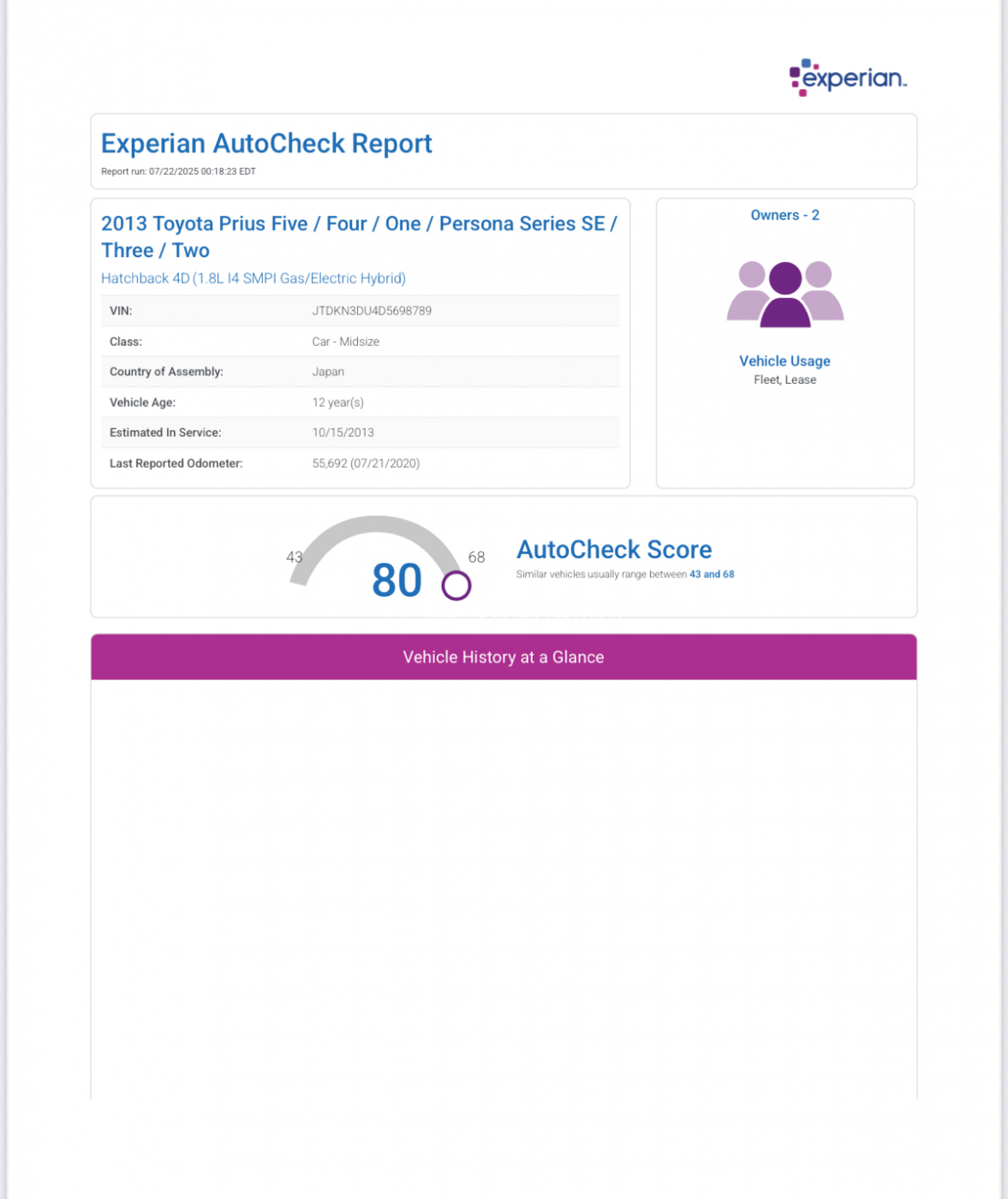Click the large score number 80

(397, 581)
